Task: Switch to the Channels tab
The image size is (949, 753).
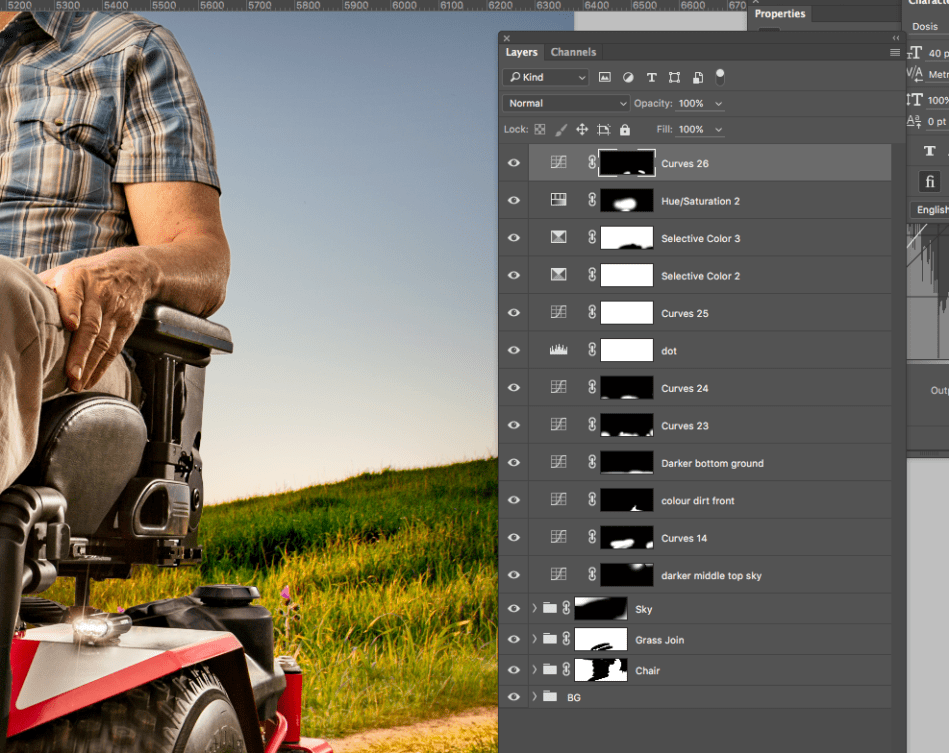Action: (x=573, y=52)
